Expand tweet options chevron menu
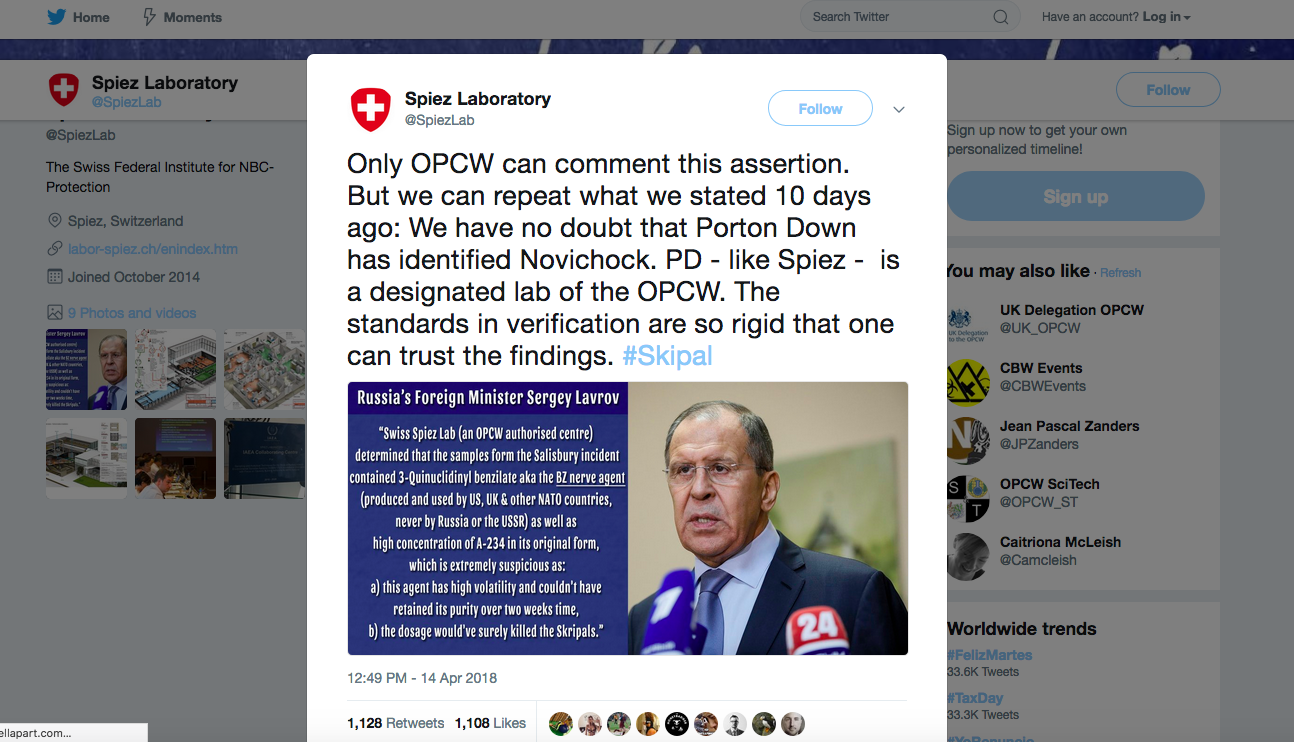 coord(899,110)
